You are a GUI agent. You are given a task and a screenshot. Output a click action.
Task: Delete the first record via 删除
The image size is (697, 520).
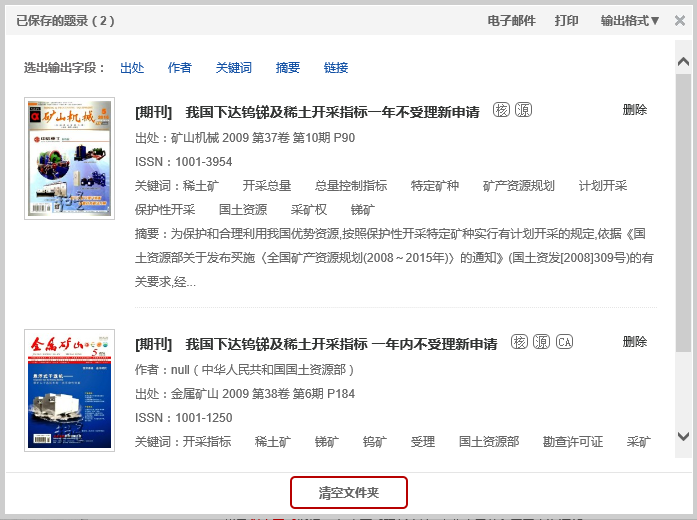coord(634,110)
